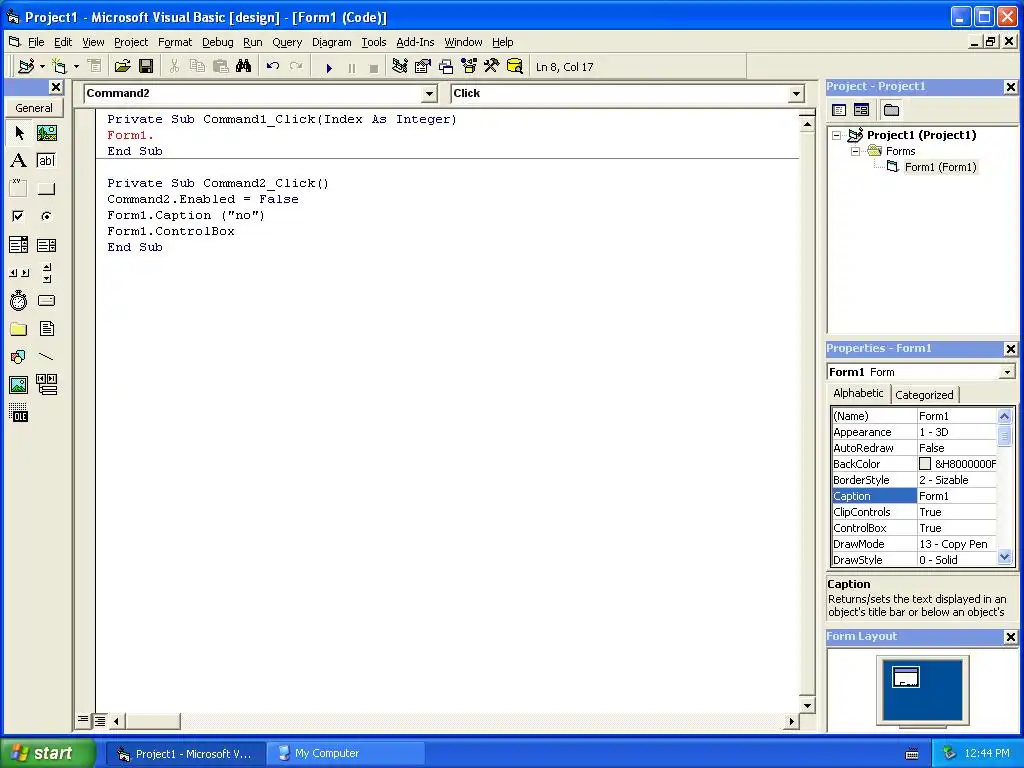Open the Object Browser from the toolbar
Image resolution: width=1024 pixels, height=768 pixels.
469,66
